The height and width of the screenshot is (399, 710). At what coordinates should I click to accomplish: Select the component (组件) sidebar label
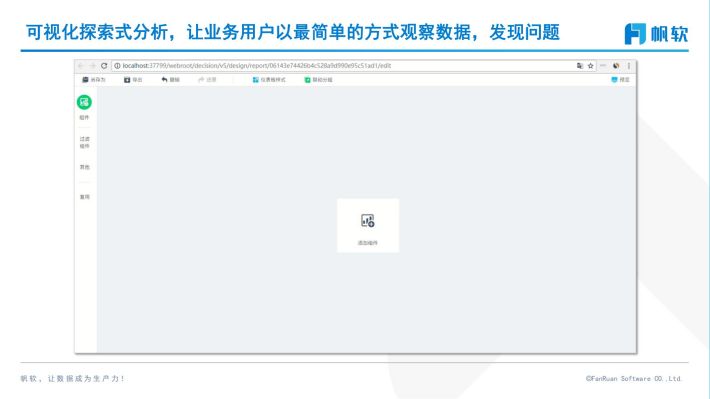point(84,117)
